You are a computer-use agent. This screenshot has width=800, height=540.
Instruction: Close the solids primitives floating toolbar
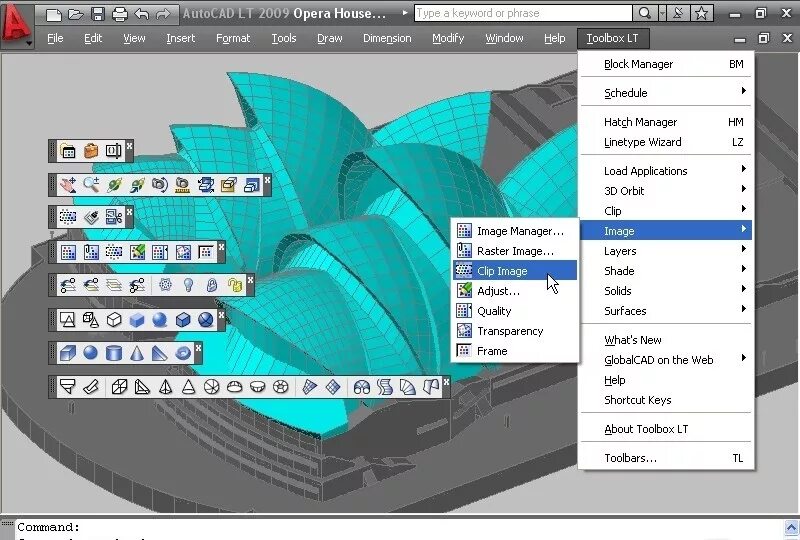click(x=198, y=348)
